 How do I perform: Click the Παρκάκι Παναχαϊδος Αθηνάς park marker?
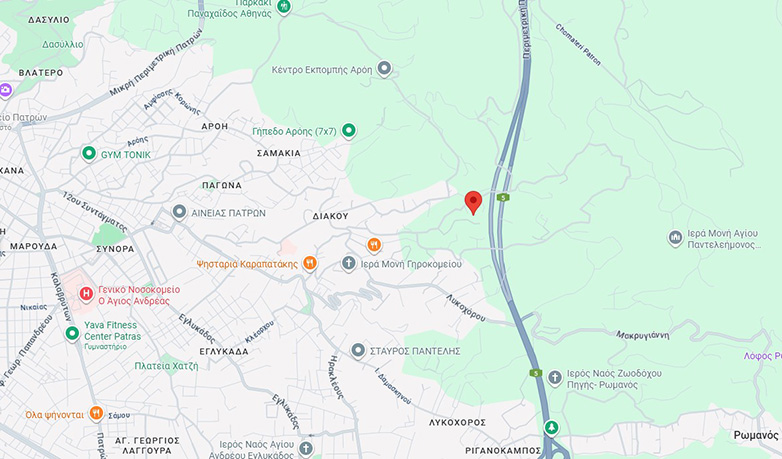[284, 7]
